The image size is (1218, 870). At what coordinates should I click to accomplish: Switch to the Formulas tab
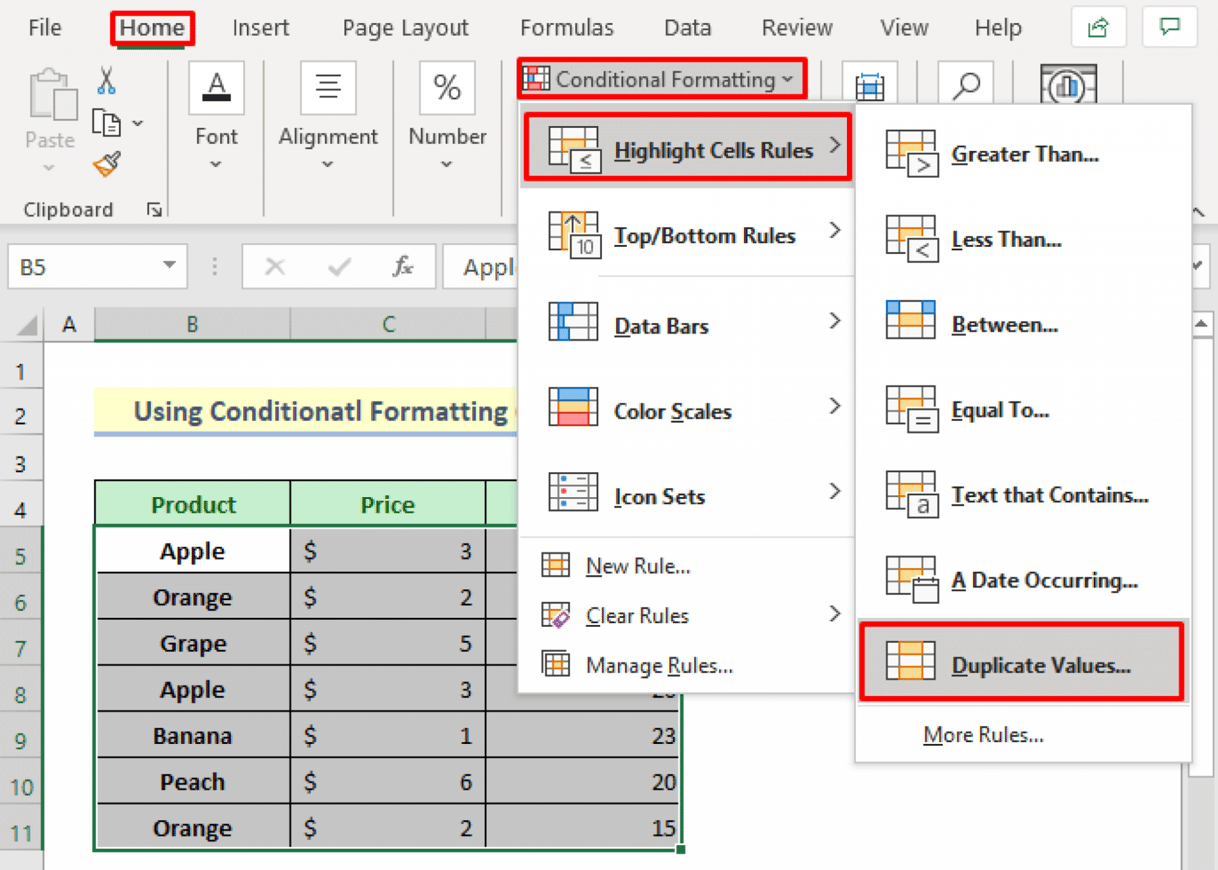567,28
